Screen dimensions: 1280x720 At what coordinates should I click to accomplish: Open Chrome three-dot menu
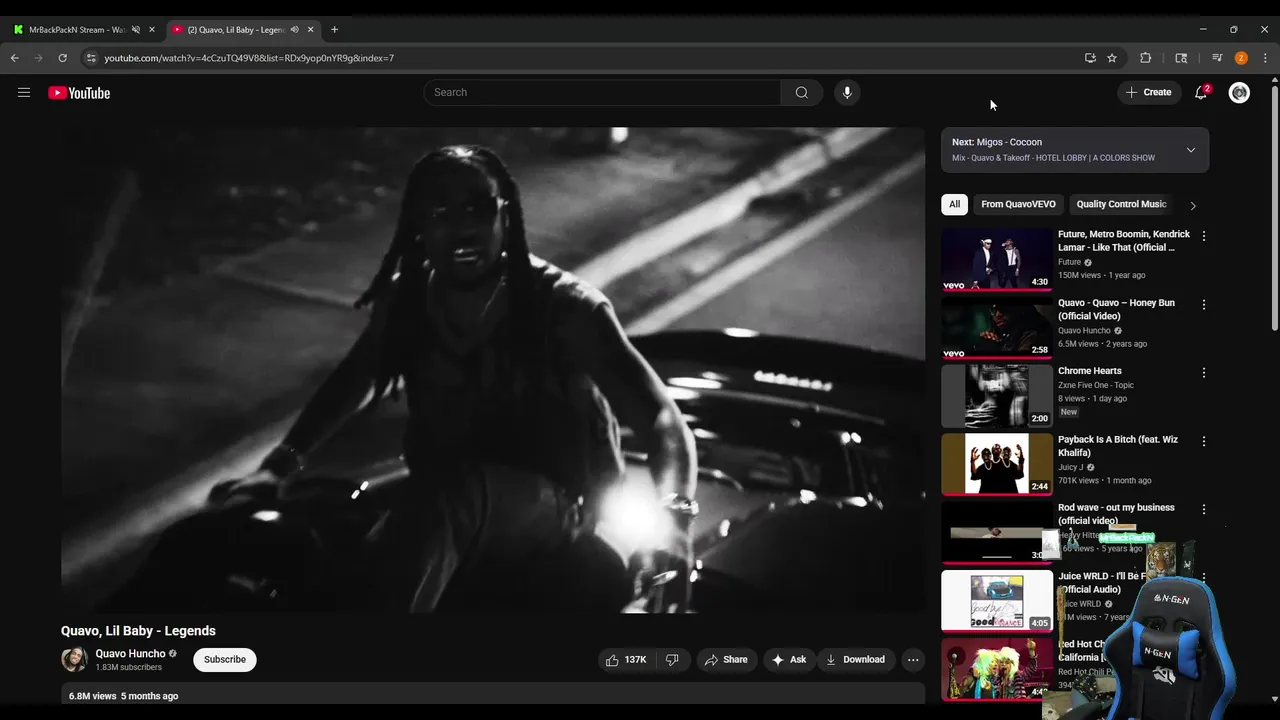[x=1265, y=58]
